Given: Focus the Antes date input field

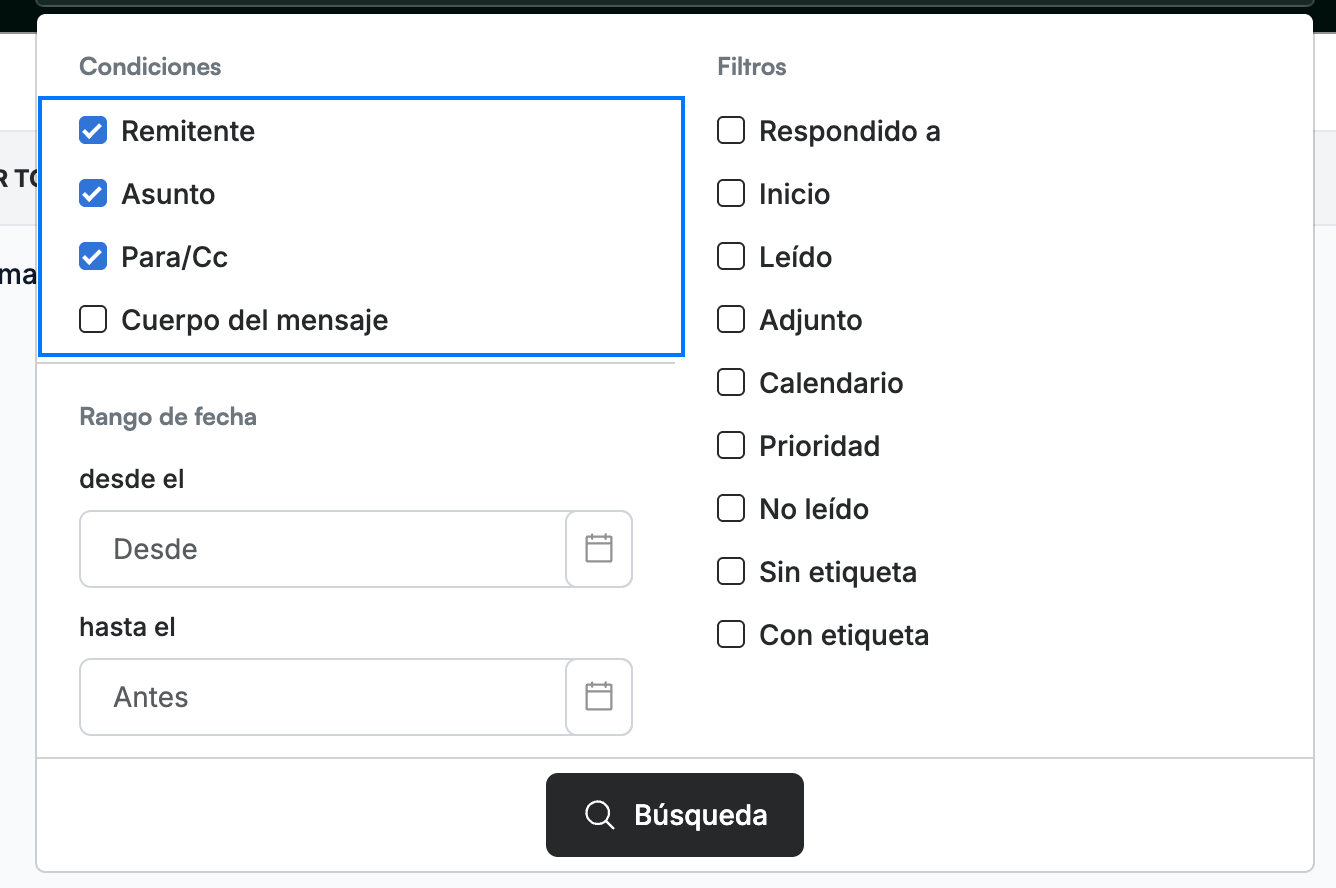Looking at the screenshot, I should coord(323,697).
